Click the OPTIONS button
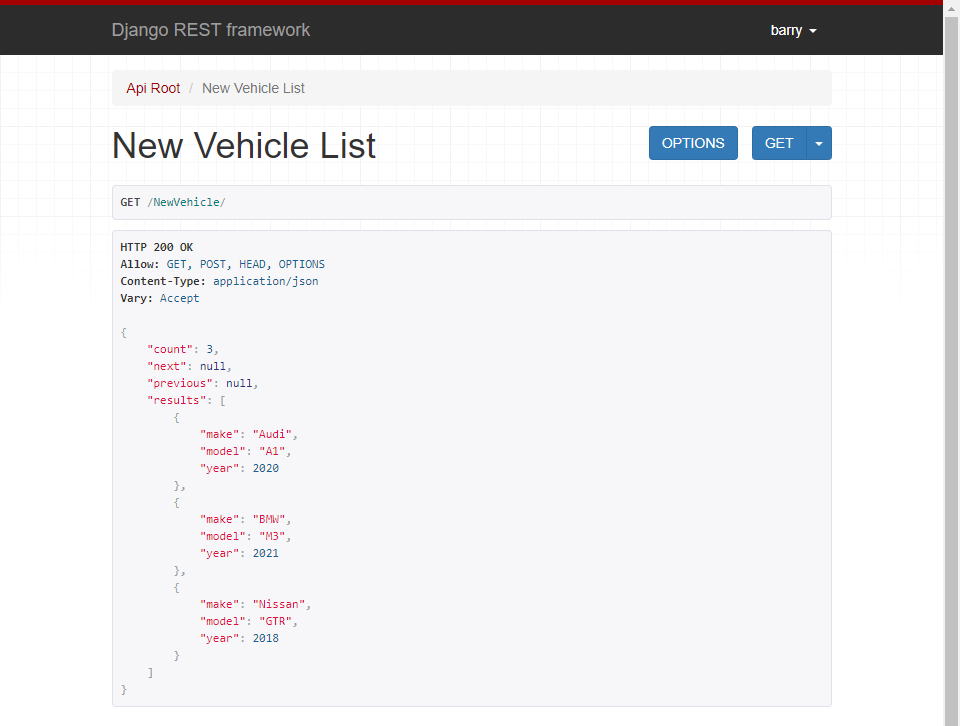 [693, 143]
